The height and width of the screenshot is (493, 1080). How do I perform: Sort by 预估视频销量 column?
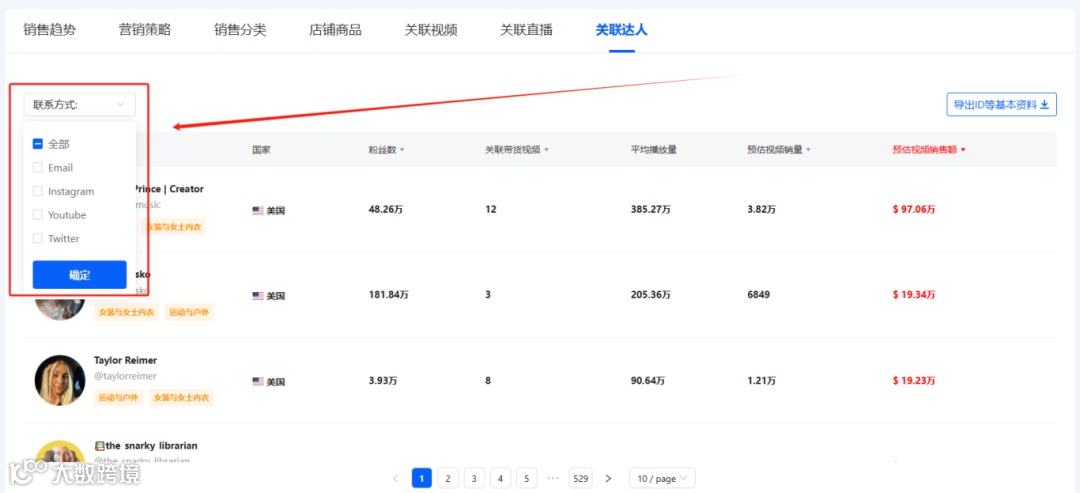click(779, 149)
